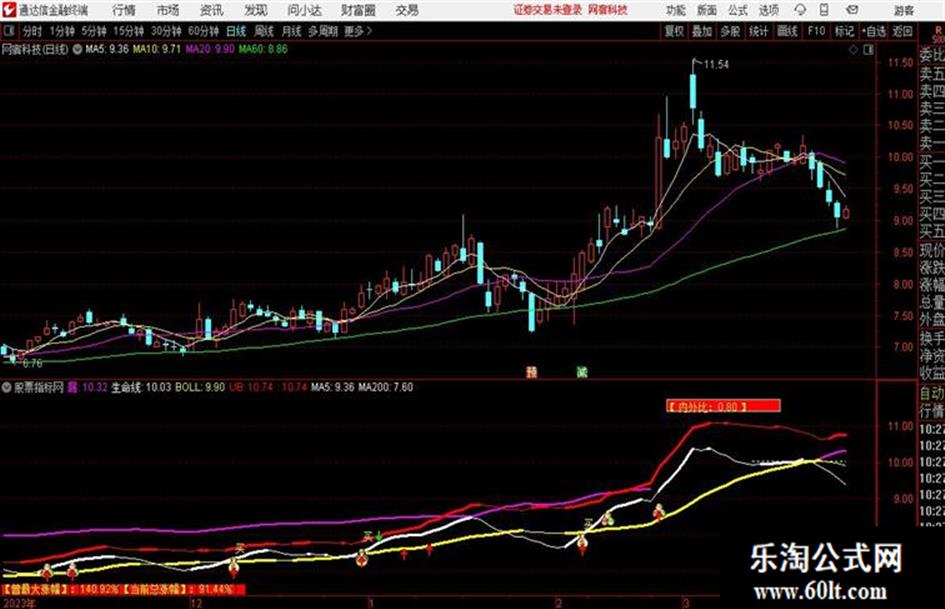
Task: Add stock via 自选 button
Action: 874,31
